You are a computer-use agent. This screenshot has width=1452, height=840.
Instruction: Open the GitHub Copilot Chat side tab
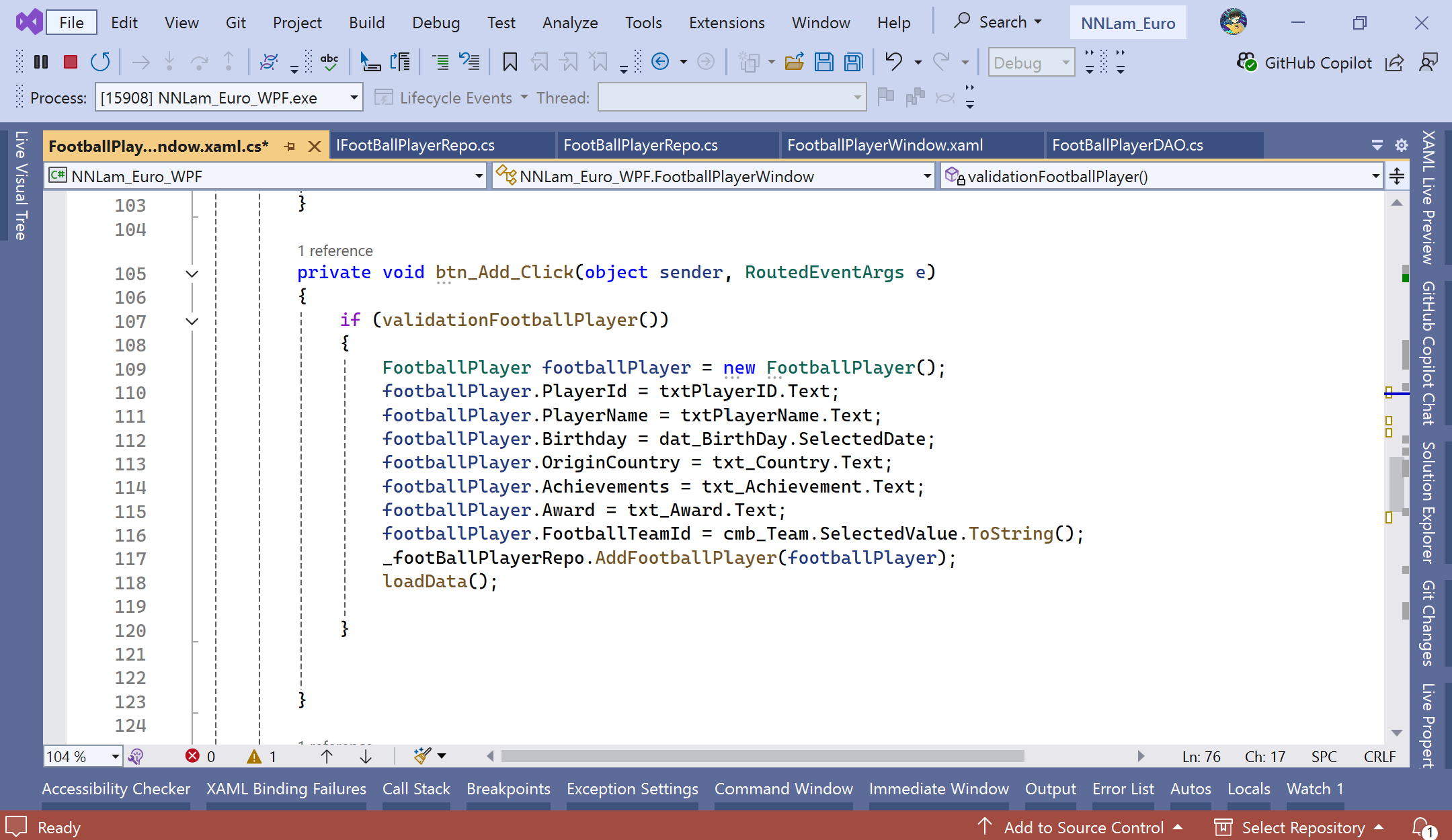(x=1428, y=353)
